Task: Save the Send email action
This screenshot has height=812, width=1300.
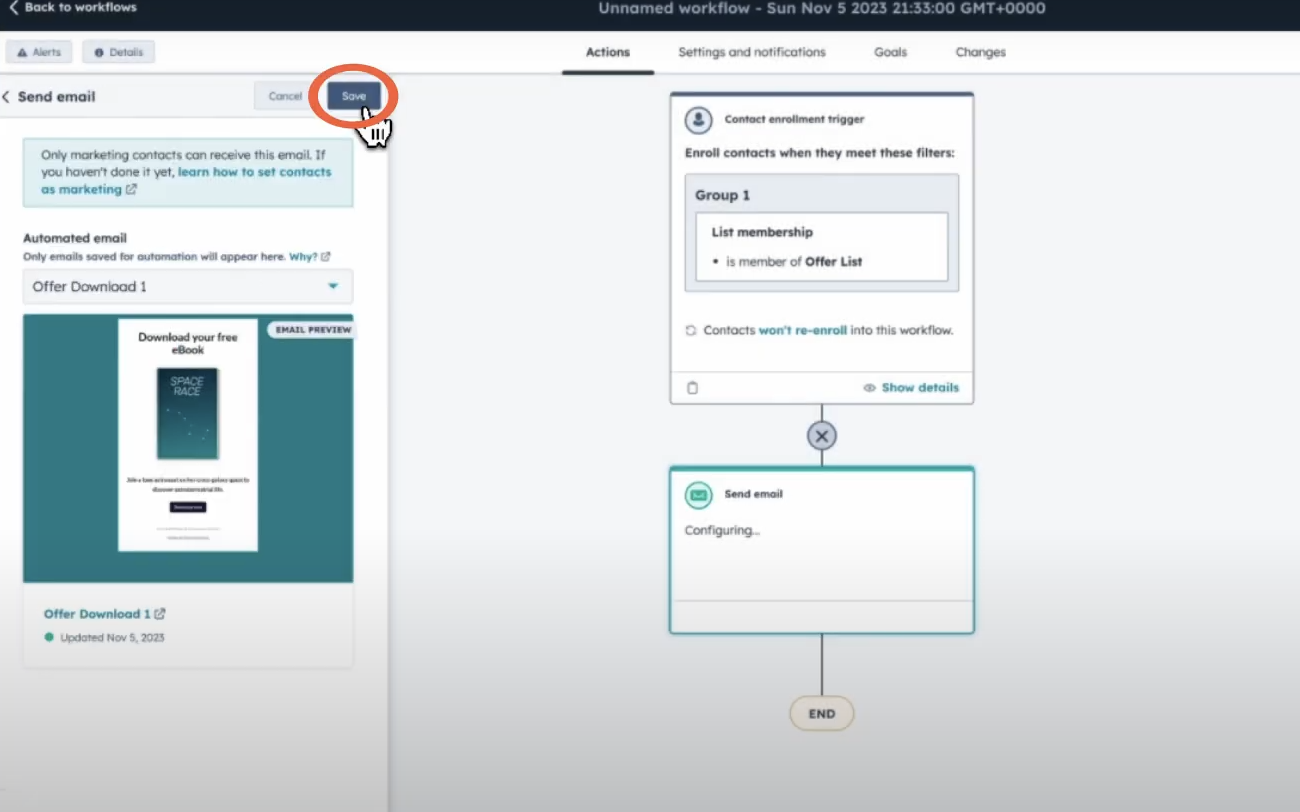Action: (x=354, y=96)
